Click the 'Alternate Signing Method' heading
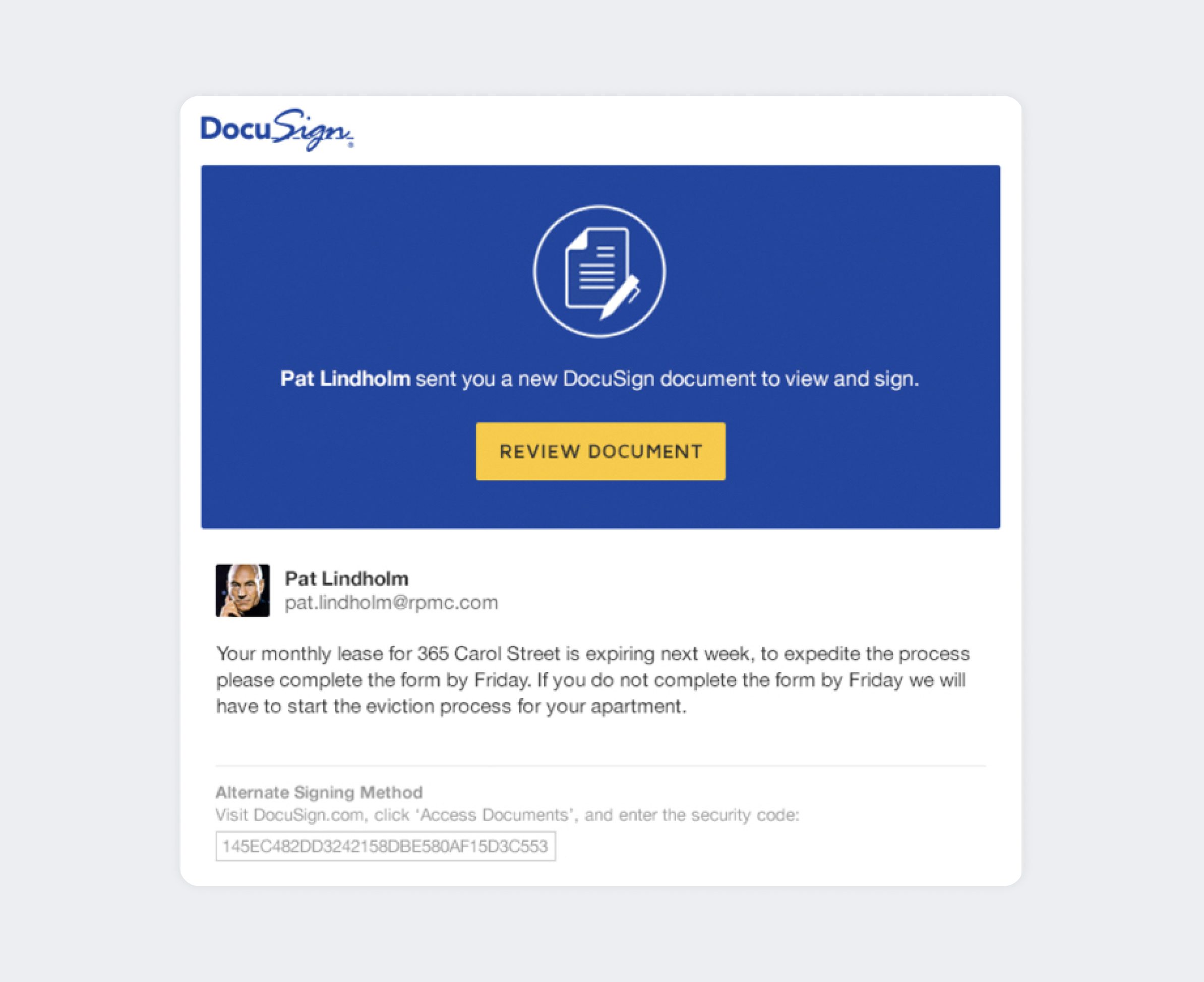Viewport: 1204px width, 982px height. [319, 792]
